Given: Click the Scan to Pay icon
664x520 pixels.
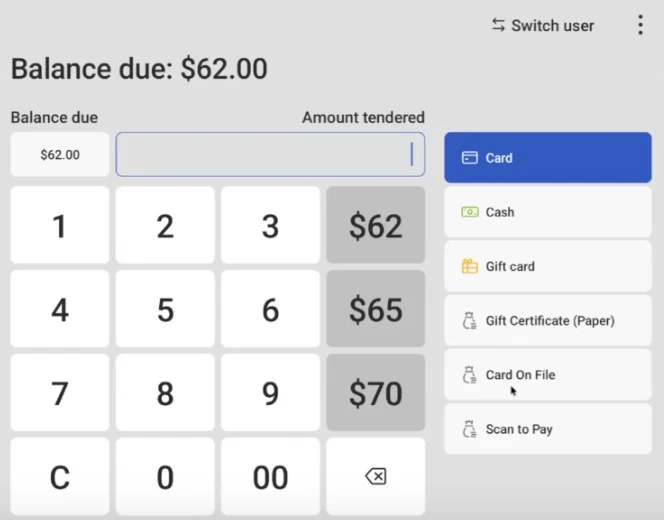Looking at the screenshot, I should pos(470,429).
